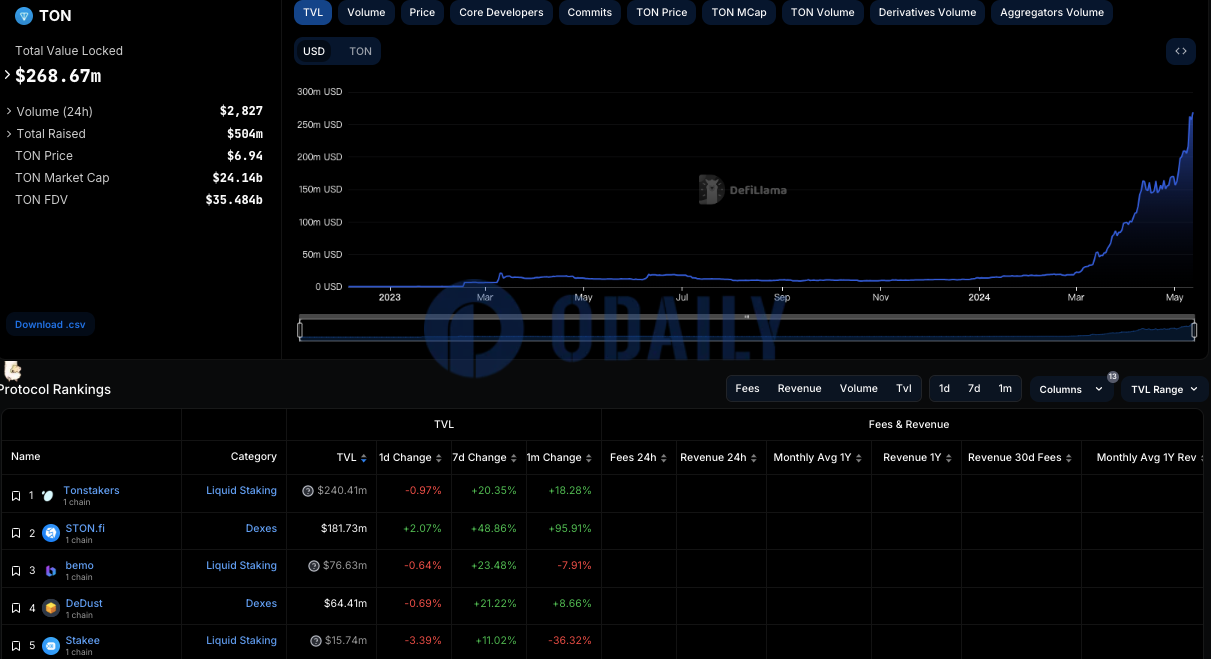Open the Columns dropdown
Viewport: 1211px width, 659px height.
point(1072,389)
